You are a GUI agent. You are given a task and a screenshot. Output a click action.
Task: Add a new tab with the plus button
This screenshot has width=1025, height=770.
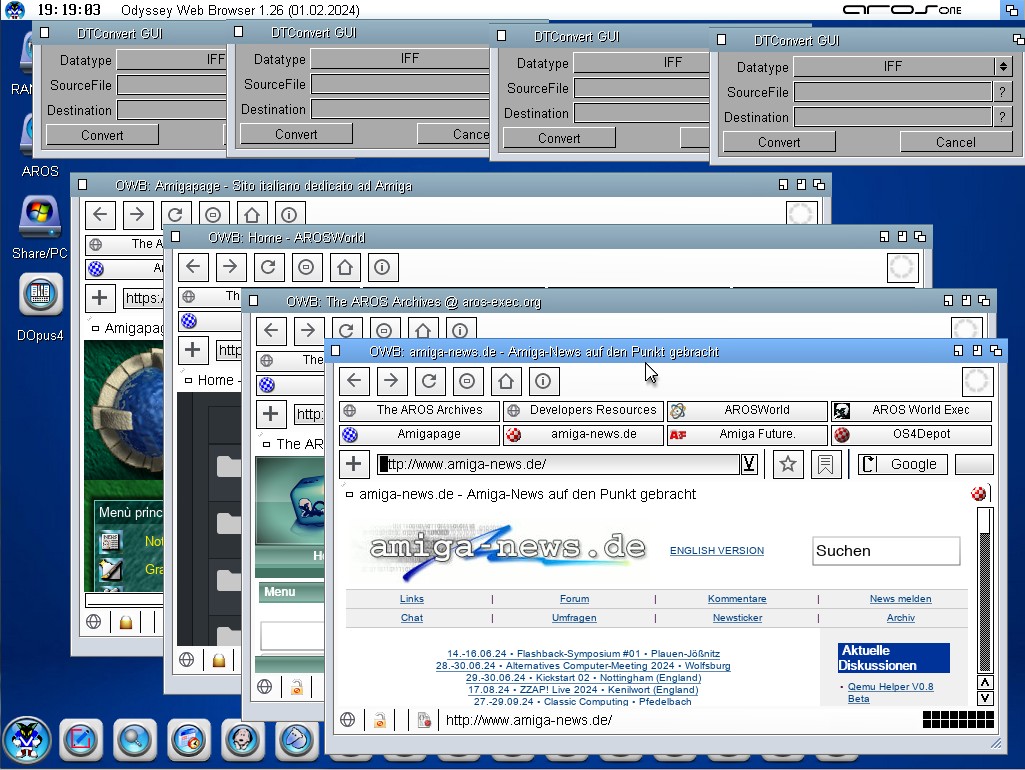353,464
